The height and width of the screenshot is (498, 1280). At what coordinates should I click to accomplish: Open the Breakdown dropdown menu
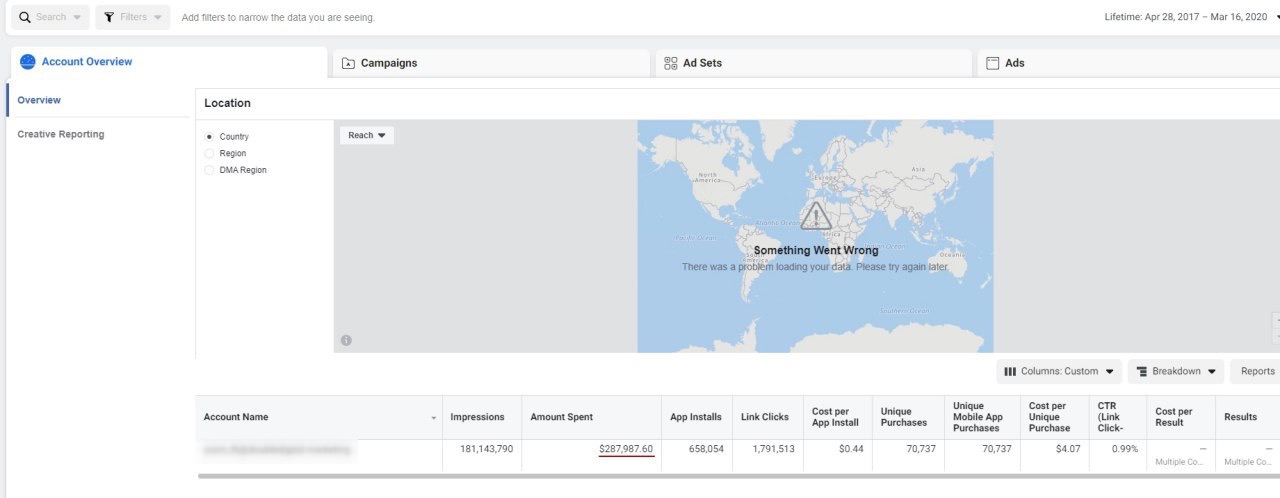pos(1176,371)
